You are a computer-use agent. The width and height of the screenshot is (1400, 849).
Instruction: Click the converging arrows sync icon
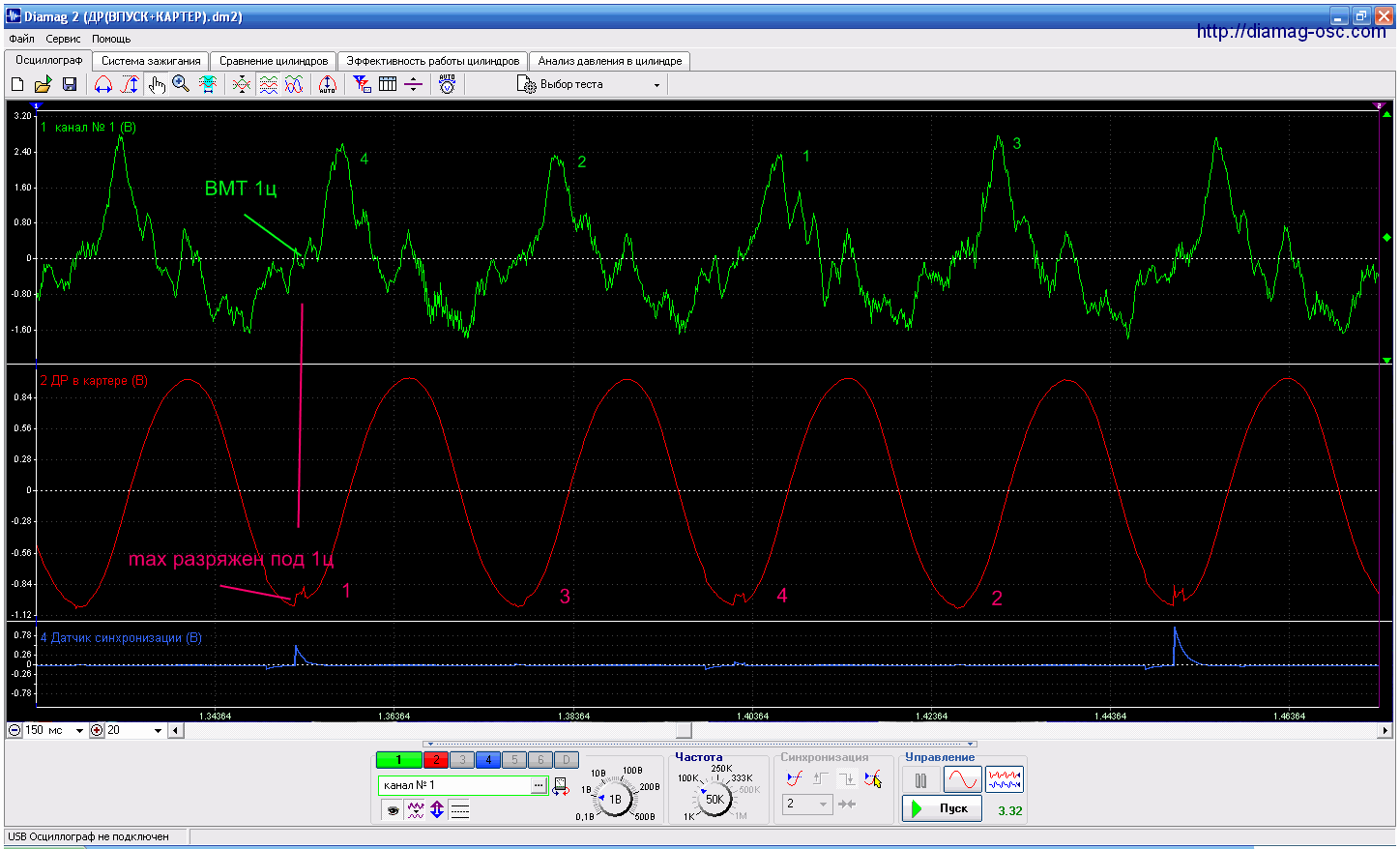(x=847, y=804)
